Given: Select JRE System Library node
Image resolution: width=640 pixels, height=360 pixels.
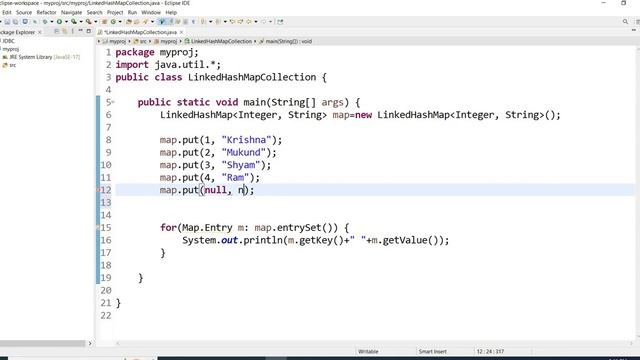Looking at the screenshot, I should pyautogui.click(x=42, y=57).
